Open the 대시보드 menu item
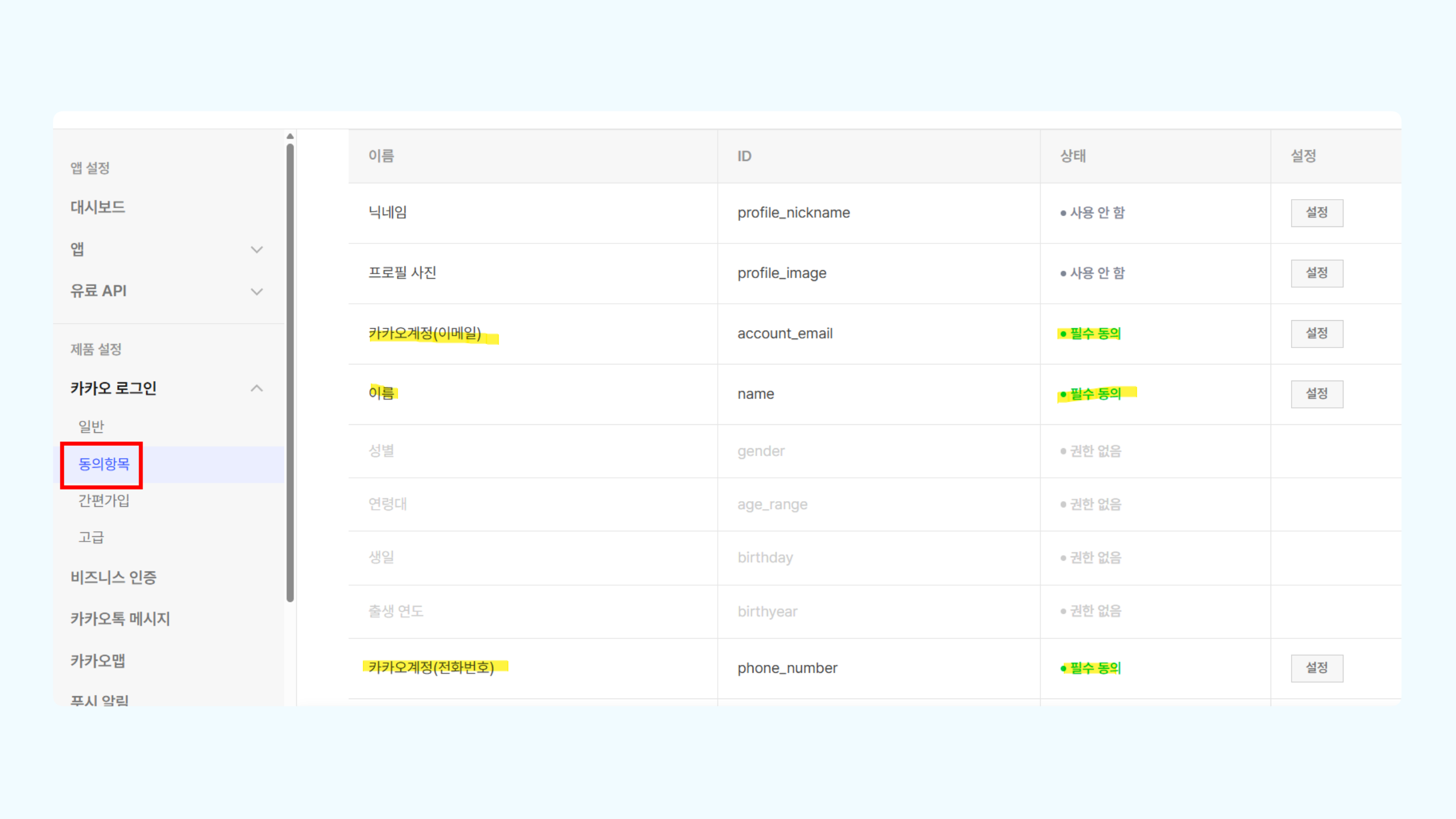Screen dimensions: 1456x819 point(97,207)
